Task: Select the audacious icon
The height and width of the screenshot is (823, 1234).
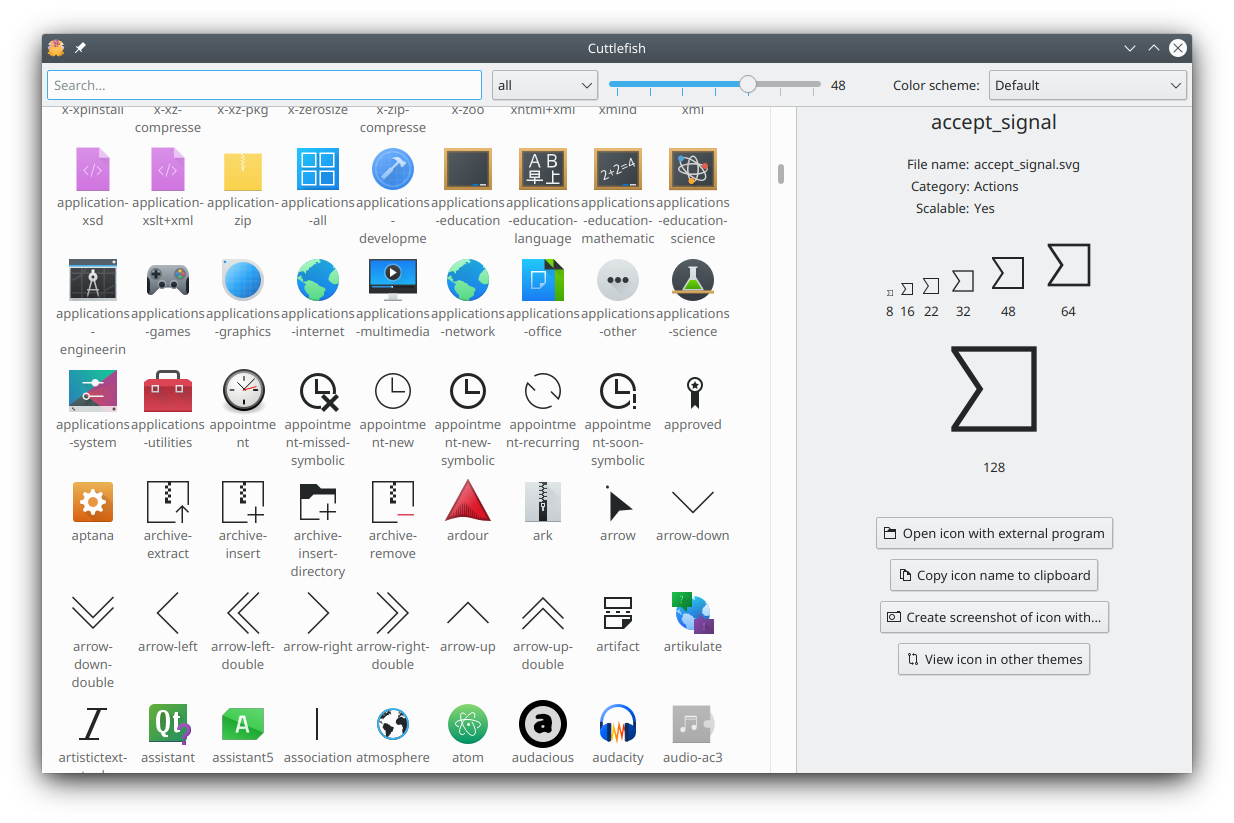Action: (543, 724)
